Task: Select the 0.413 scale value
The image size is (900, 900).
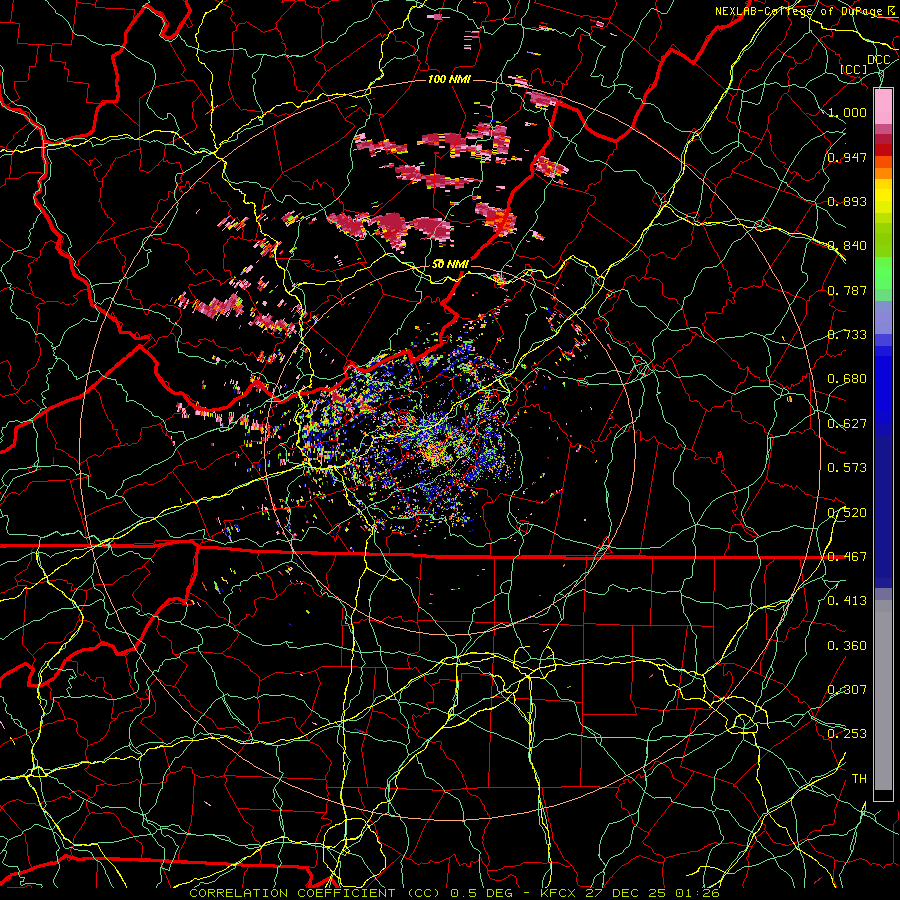Action: pos(847,601)
